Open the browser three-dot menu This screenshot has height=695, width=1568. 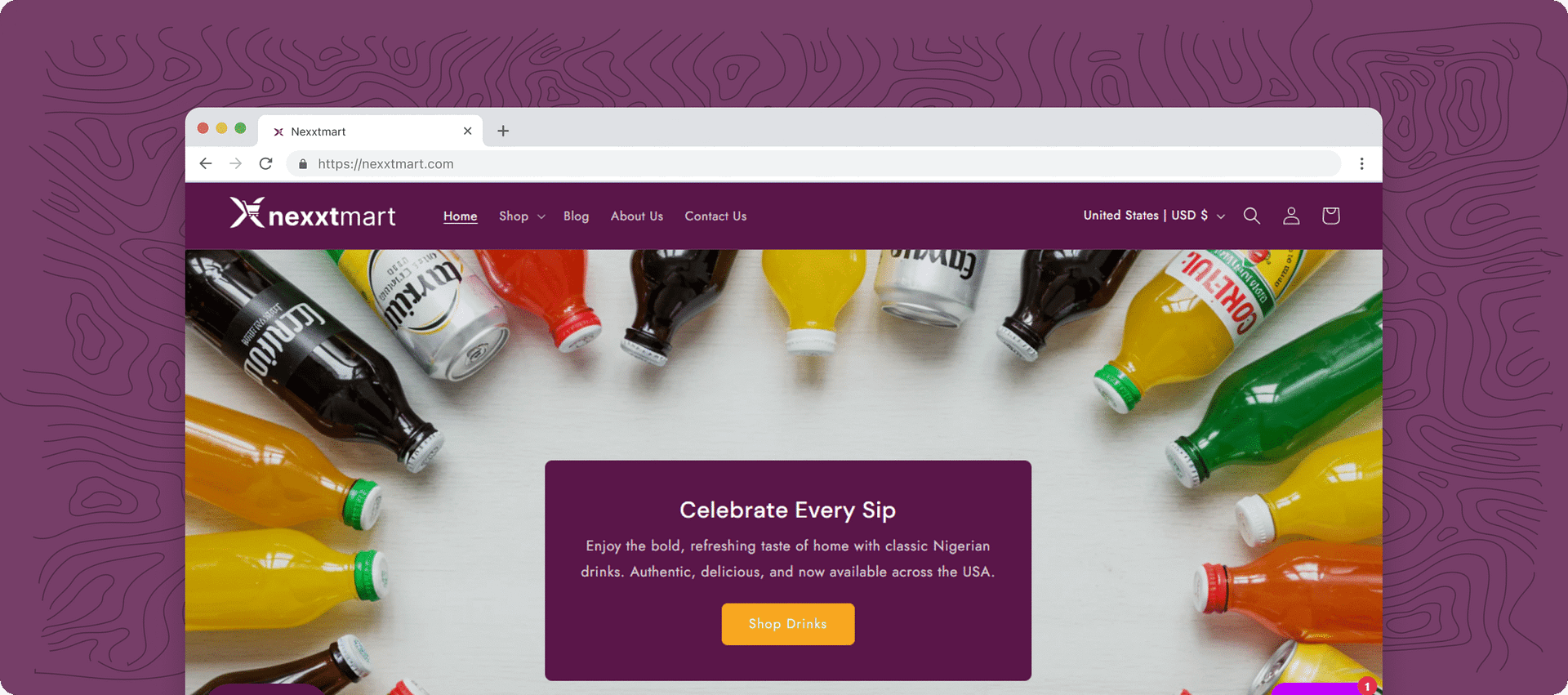1361,163
